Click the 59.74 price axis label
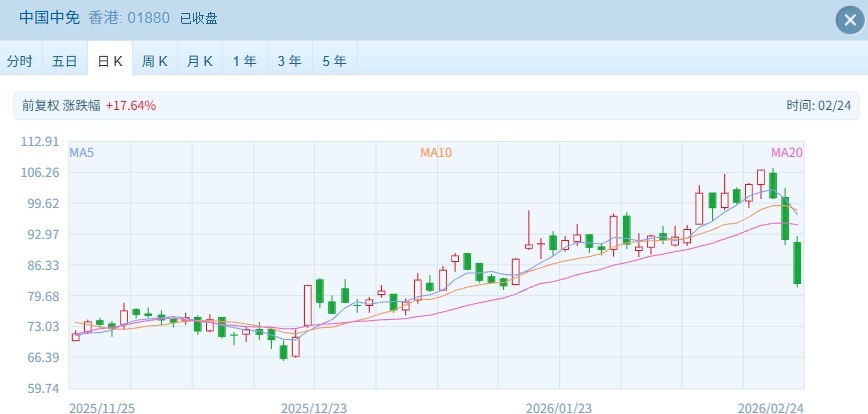This screenshot has height=414, width=868. coord(43,388)
